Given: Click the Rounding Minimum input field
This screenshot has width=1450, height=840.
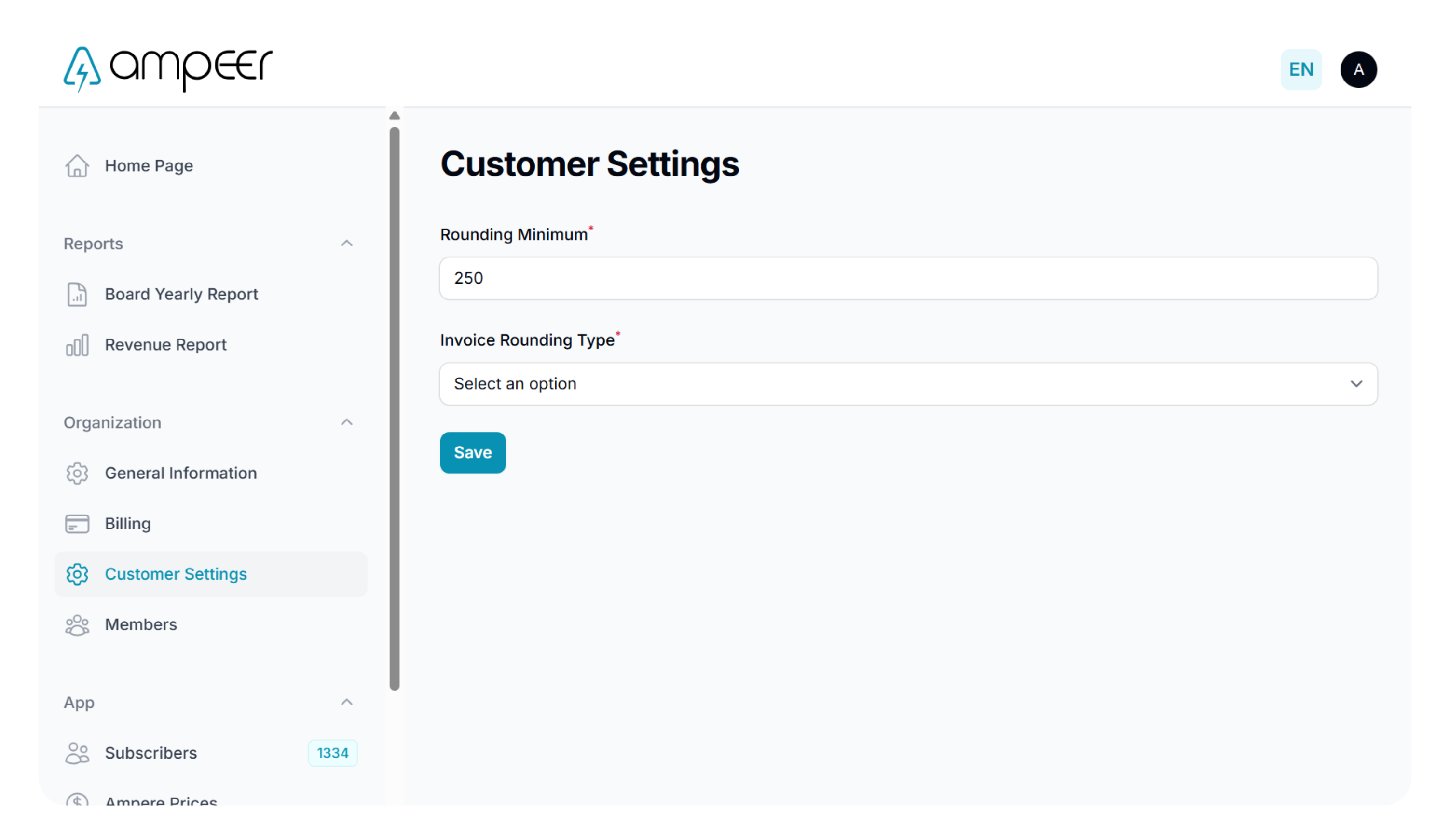Looking at the screenshot, I should click(x=909, y=278).
